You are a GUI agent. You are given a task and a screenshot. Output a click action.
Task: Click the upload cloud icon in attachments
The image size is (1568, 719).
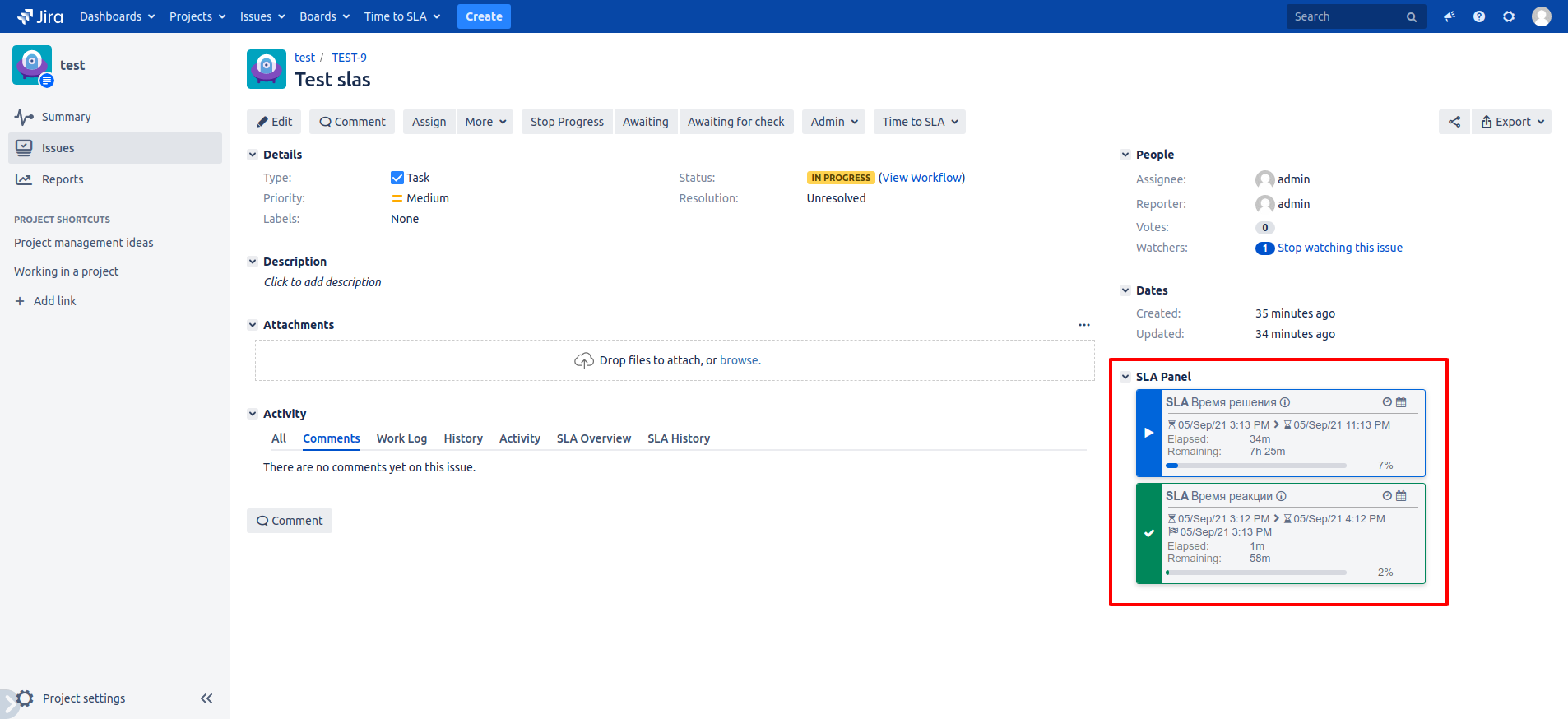coord(584,360)
